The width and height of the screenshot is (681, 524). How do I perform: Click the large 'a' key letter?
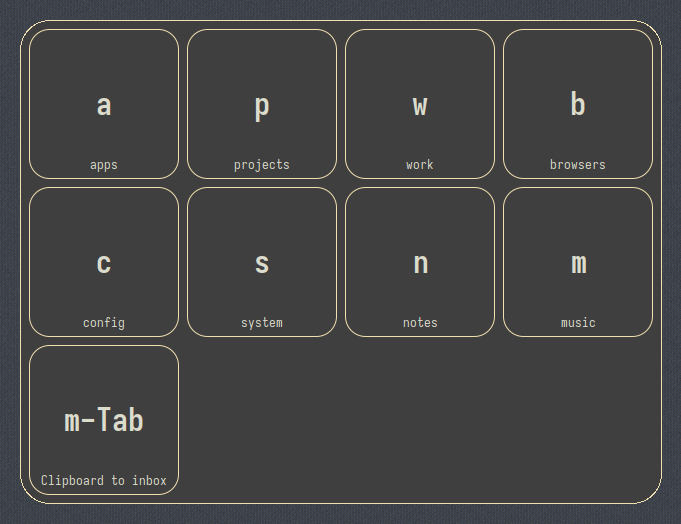pos(104,105)
